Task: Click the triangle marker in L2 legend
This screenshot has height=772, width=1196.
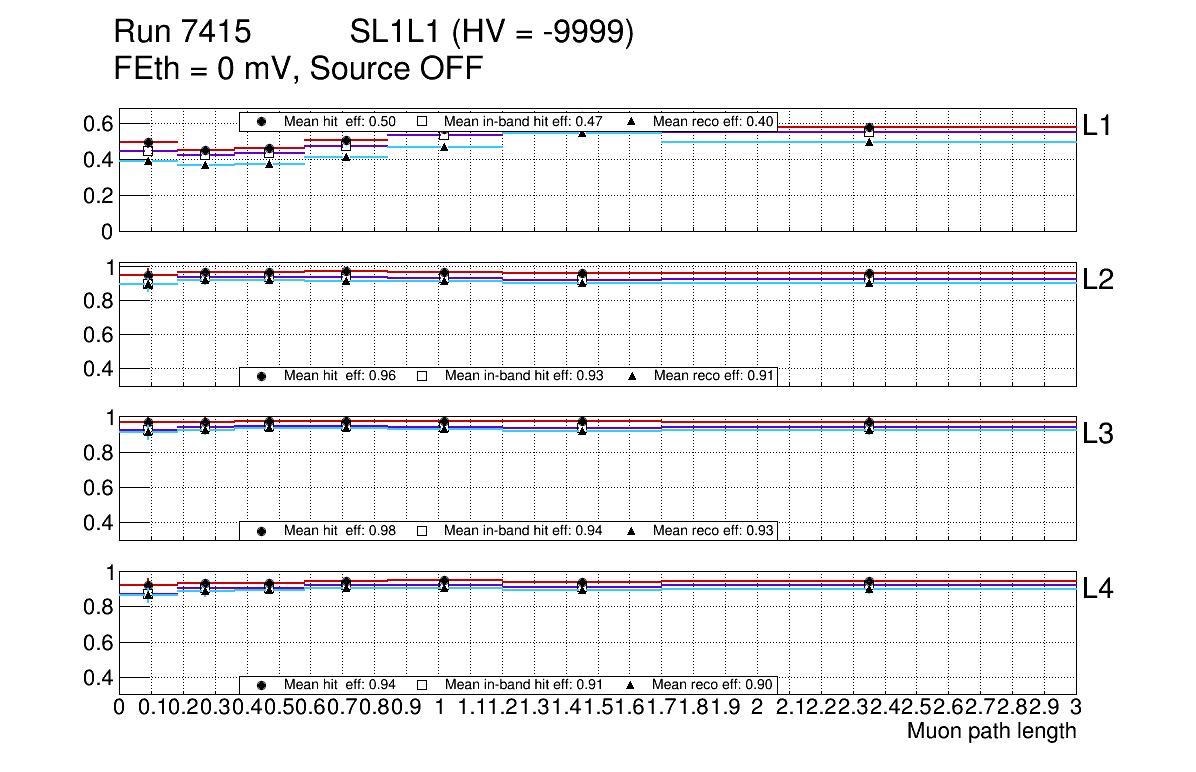Action: click(632, 376)
